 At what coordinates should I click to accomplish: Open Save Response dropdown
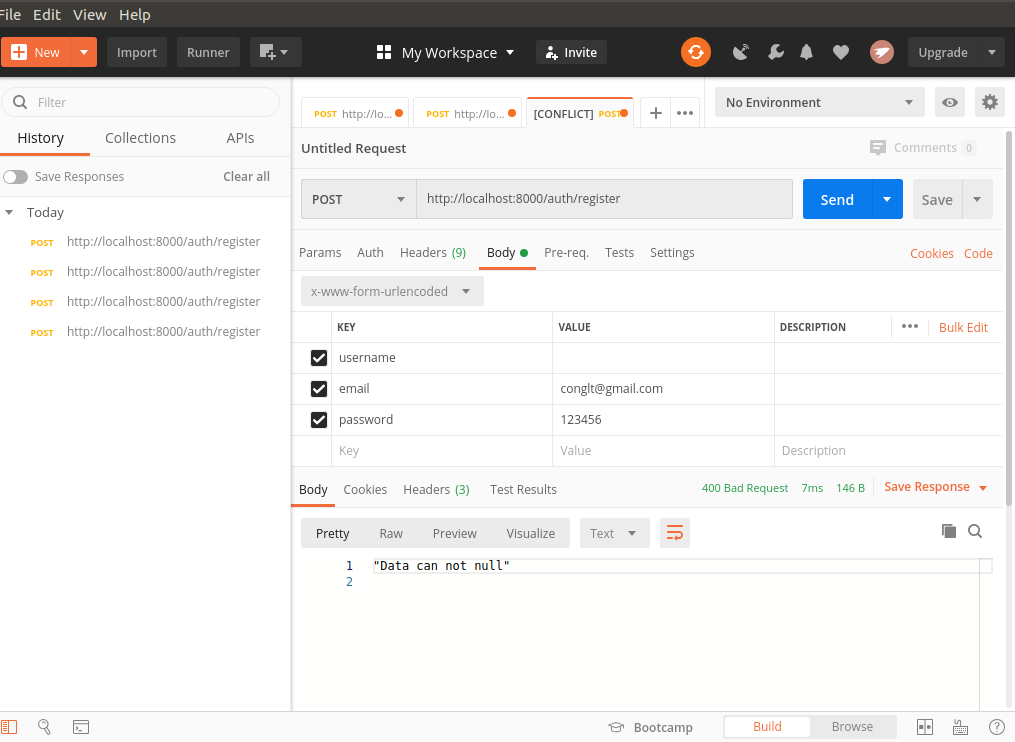click(935, 487)
